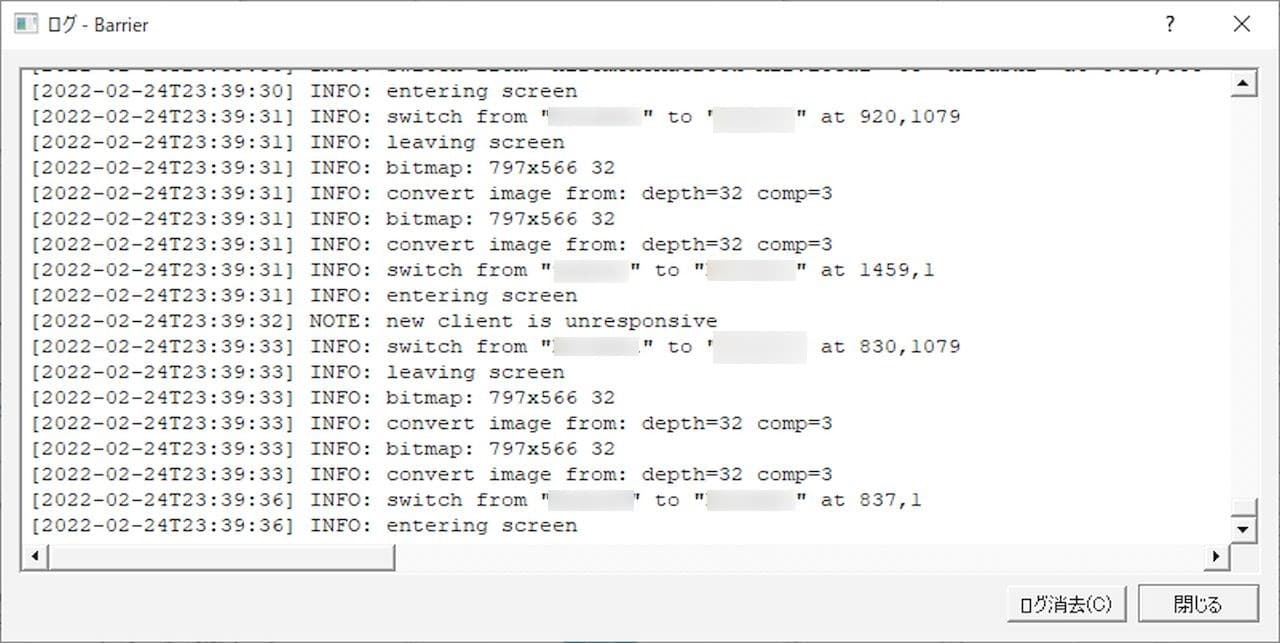Viewport: 1280px width, 643px height.
Task: Close the log window with X
Action: click(x=1241, y=25)
